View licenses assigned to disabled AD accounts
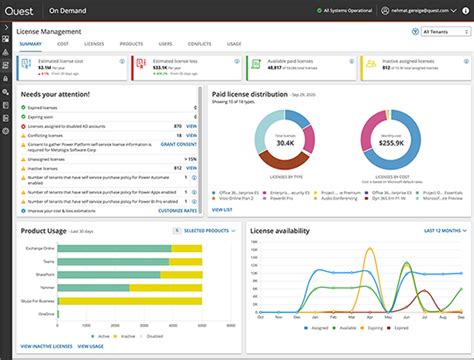This screenshot has height=360, width=474. pos(191,126)
